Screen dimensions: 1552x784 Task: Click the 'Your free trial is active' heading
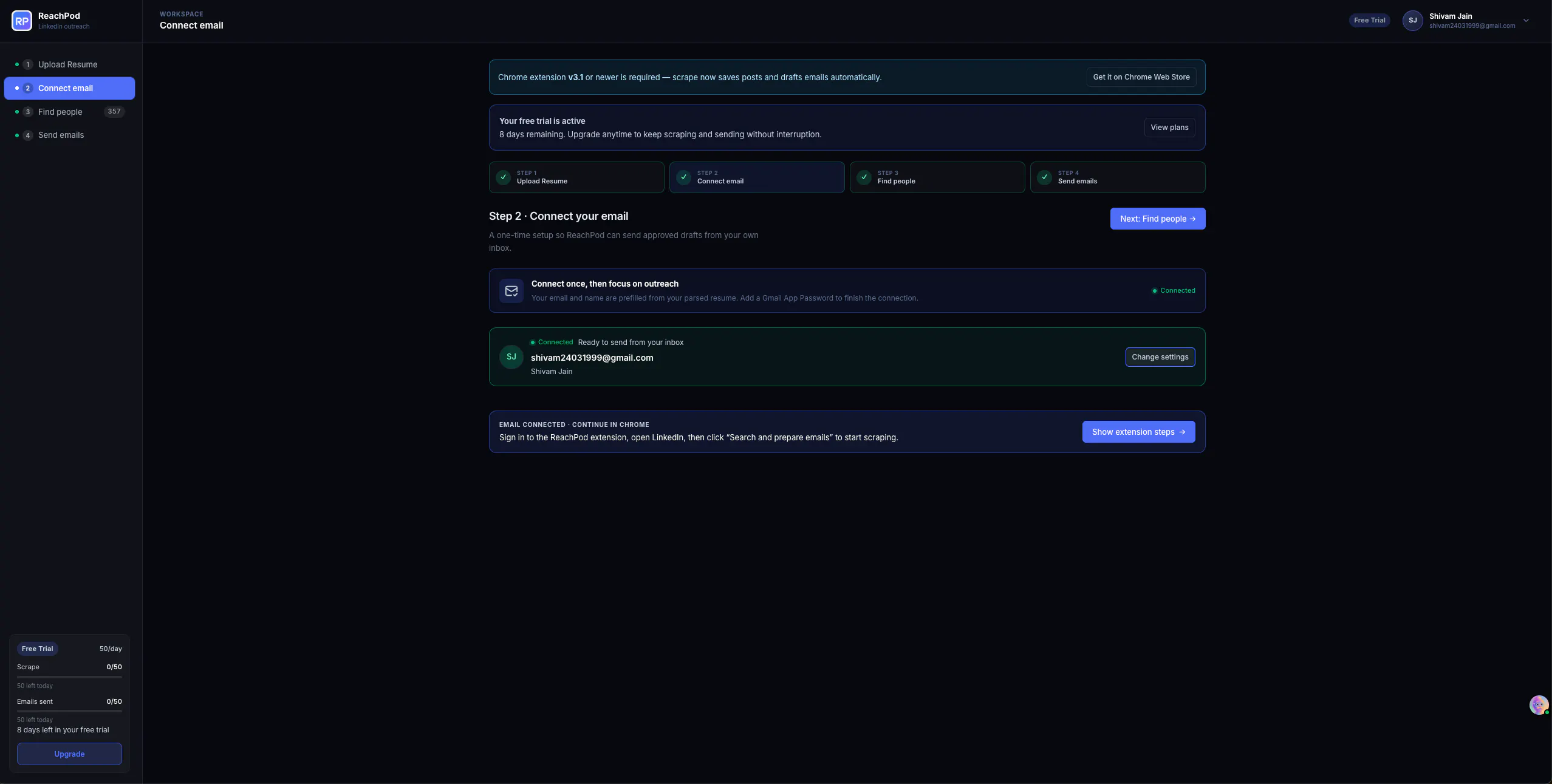pyautogui.click(x=542, y=121)
